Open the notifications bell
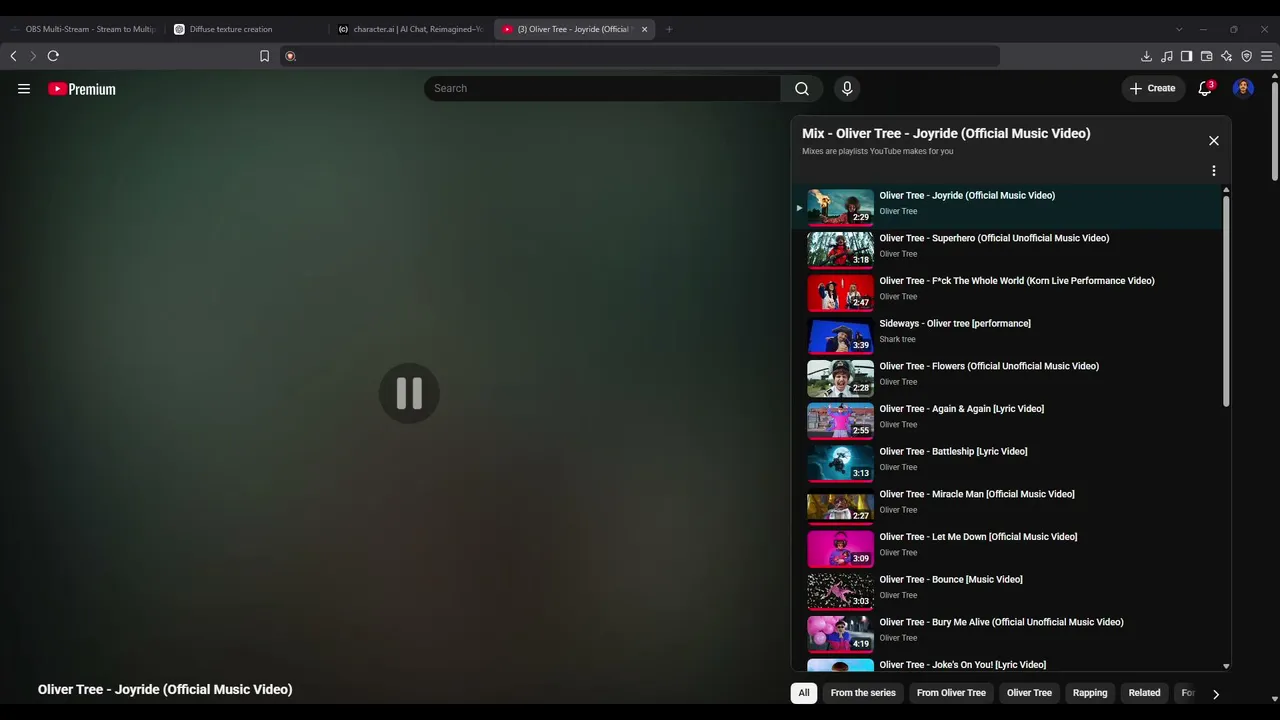This screenshot has height=720, width=1280. pyautogui.click(x=1206, y=89)
